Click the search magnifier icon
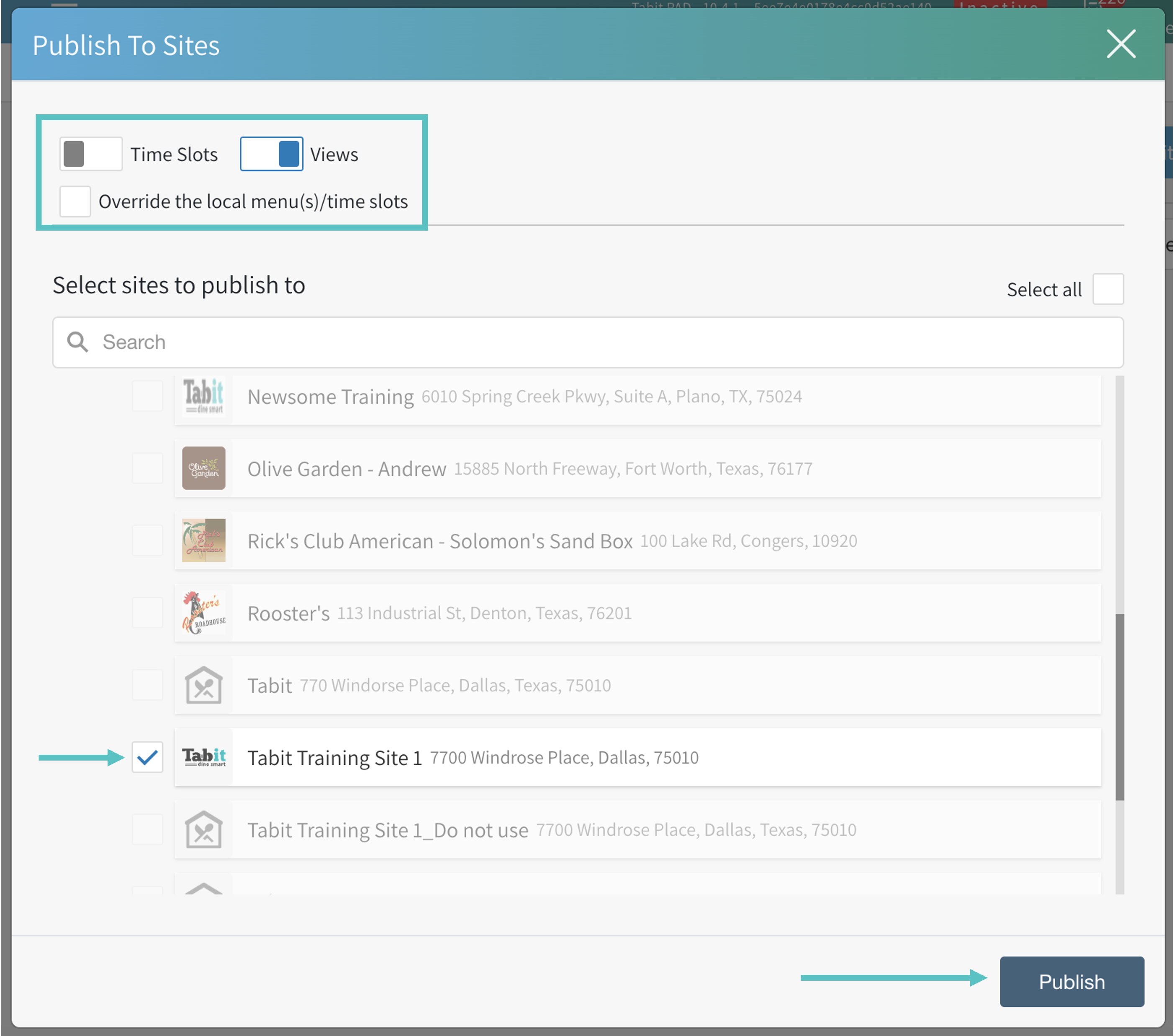The height and width of the screenshot is (1036, 1174). point(77,342)
